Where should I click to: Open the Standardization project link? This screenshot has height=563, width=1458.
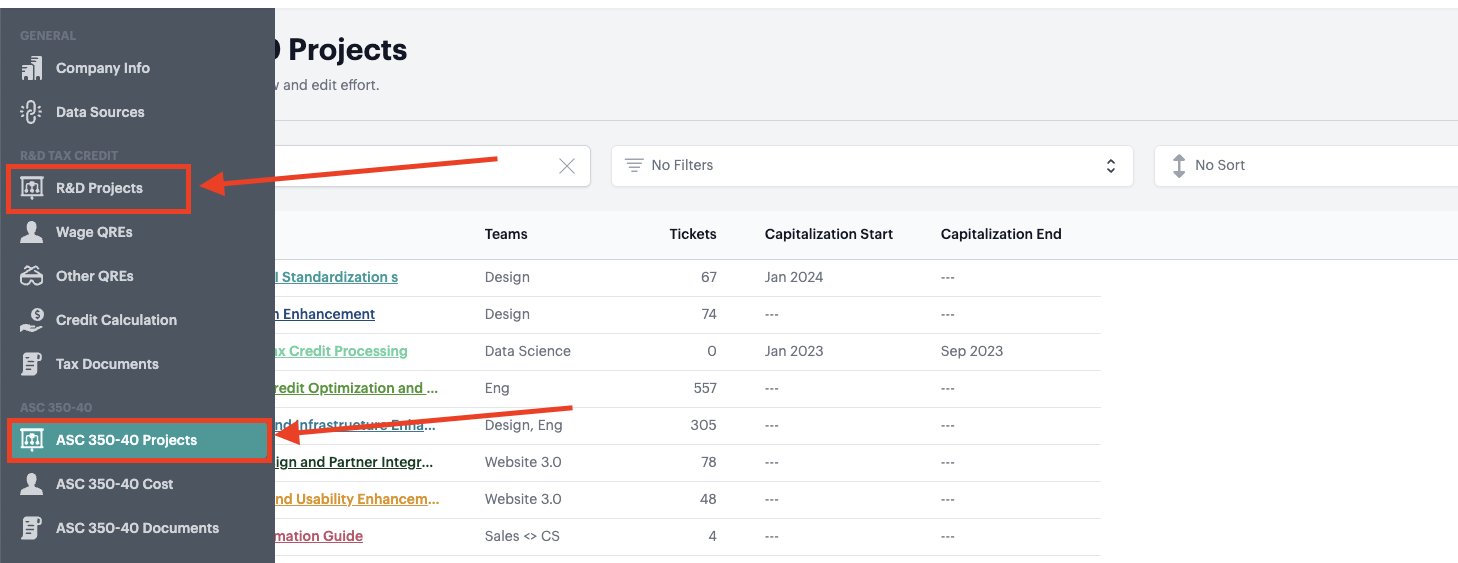[x=337, y=277]
